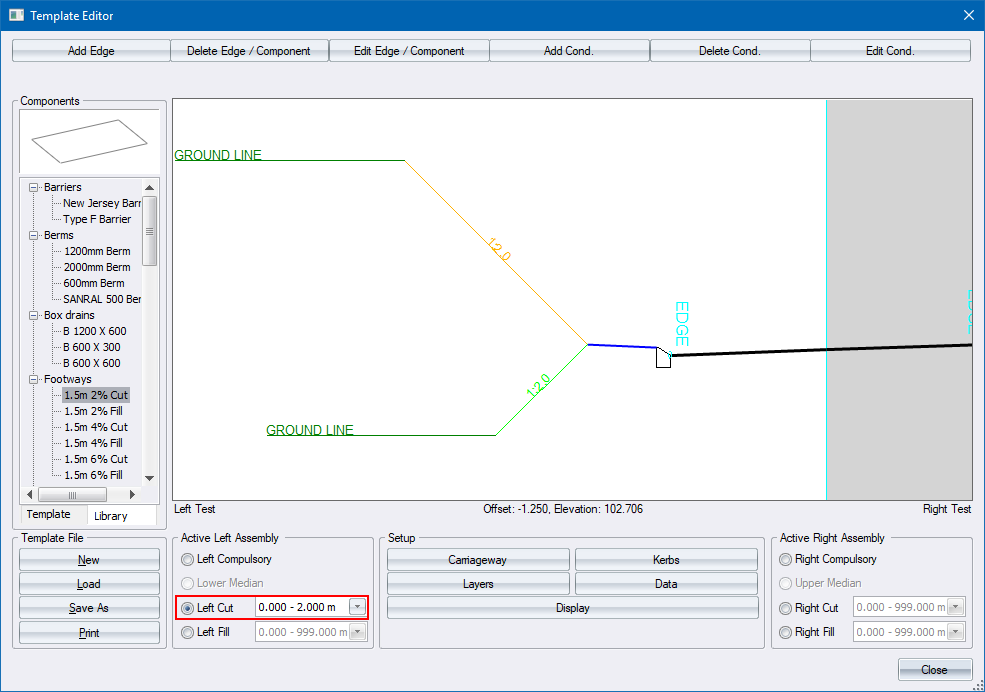Switch to the Template tab
The width and height of the screenshot is (985, 692).
click(x=48, y=514)
